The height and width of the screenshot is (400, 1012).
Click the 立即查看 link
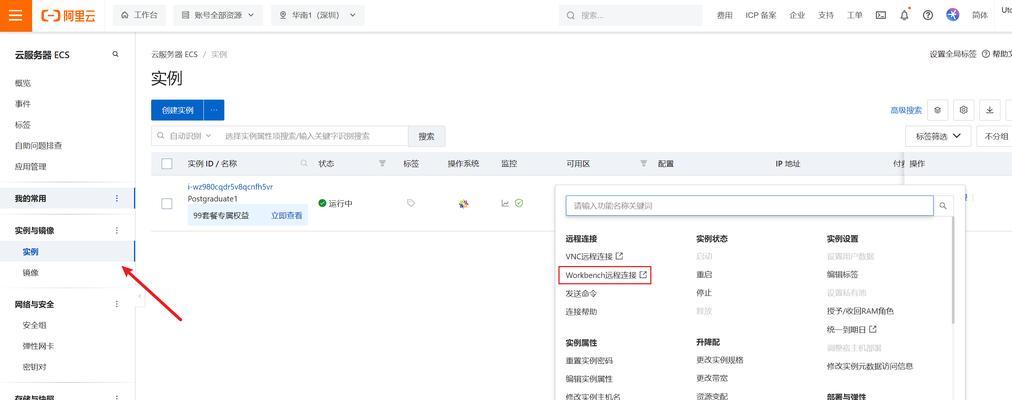click(286, 215)
